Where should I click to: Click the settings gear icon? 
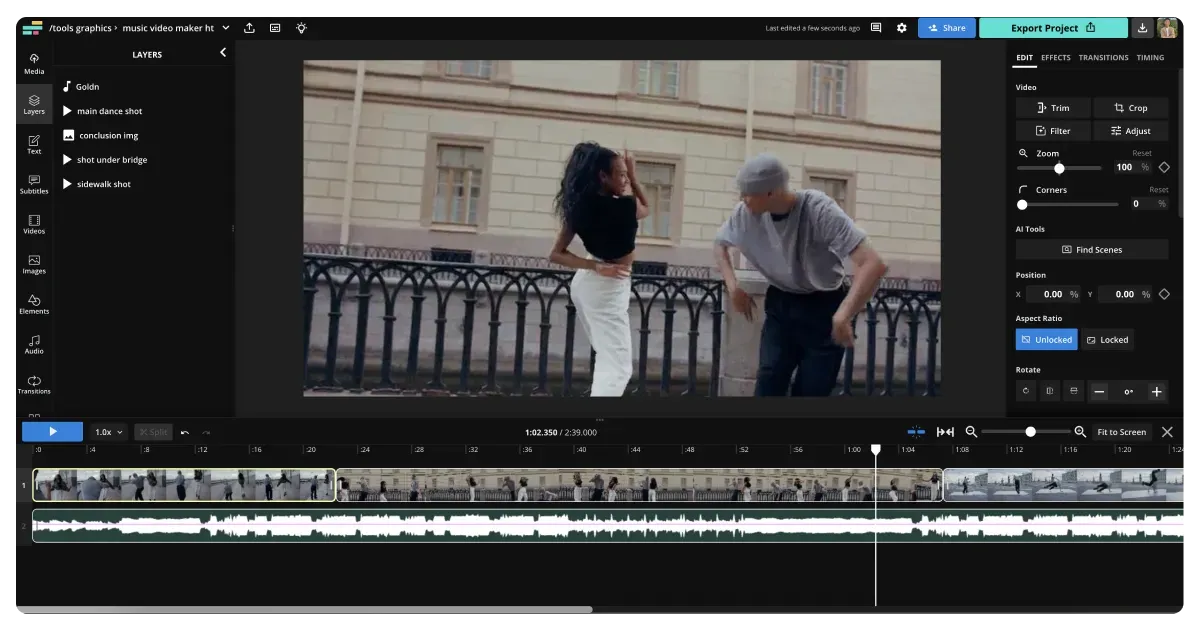pyautogui.click(x=901, y=28)
